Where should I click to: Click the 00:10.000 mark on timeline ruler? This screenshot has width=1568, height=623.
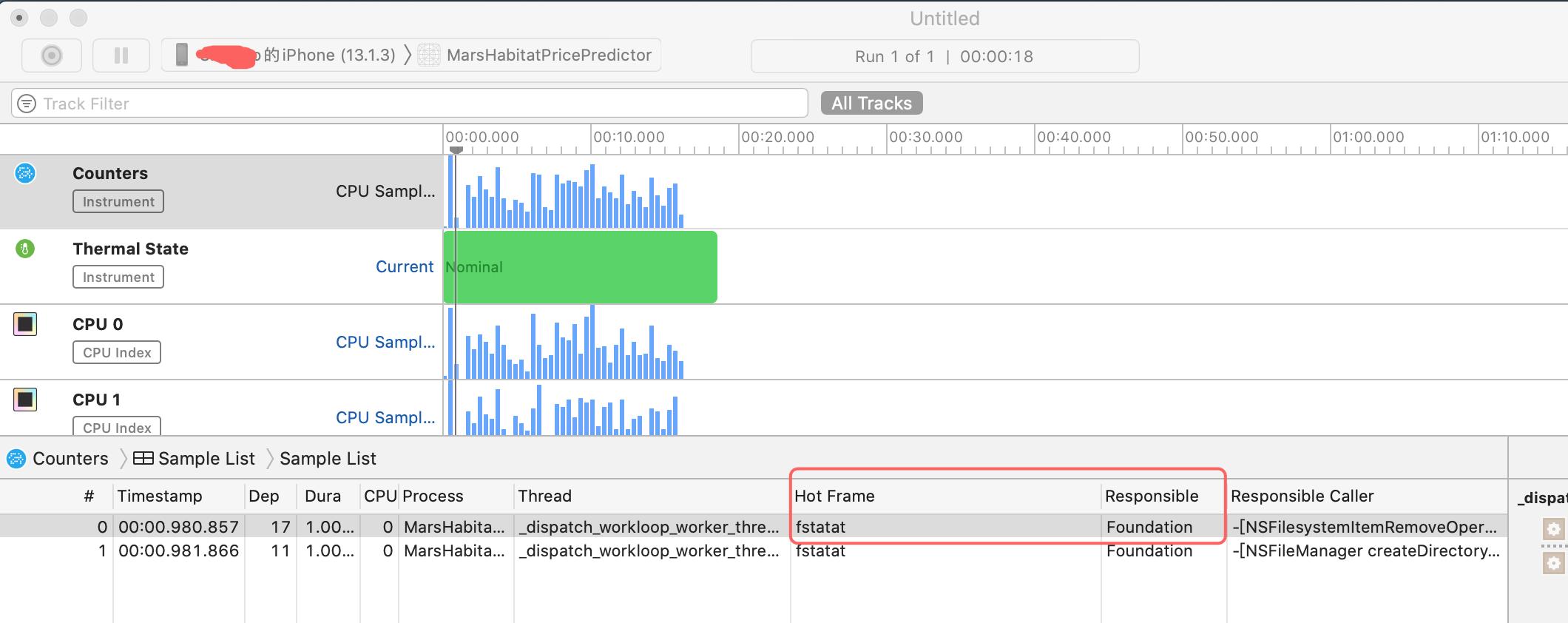click(629, 137)
